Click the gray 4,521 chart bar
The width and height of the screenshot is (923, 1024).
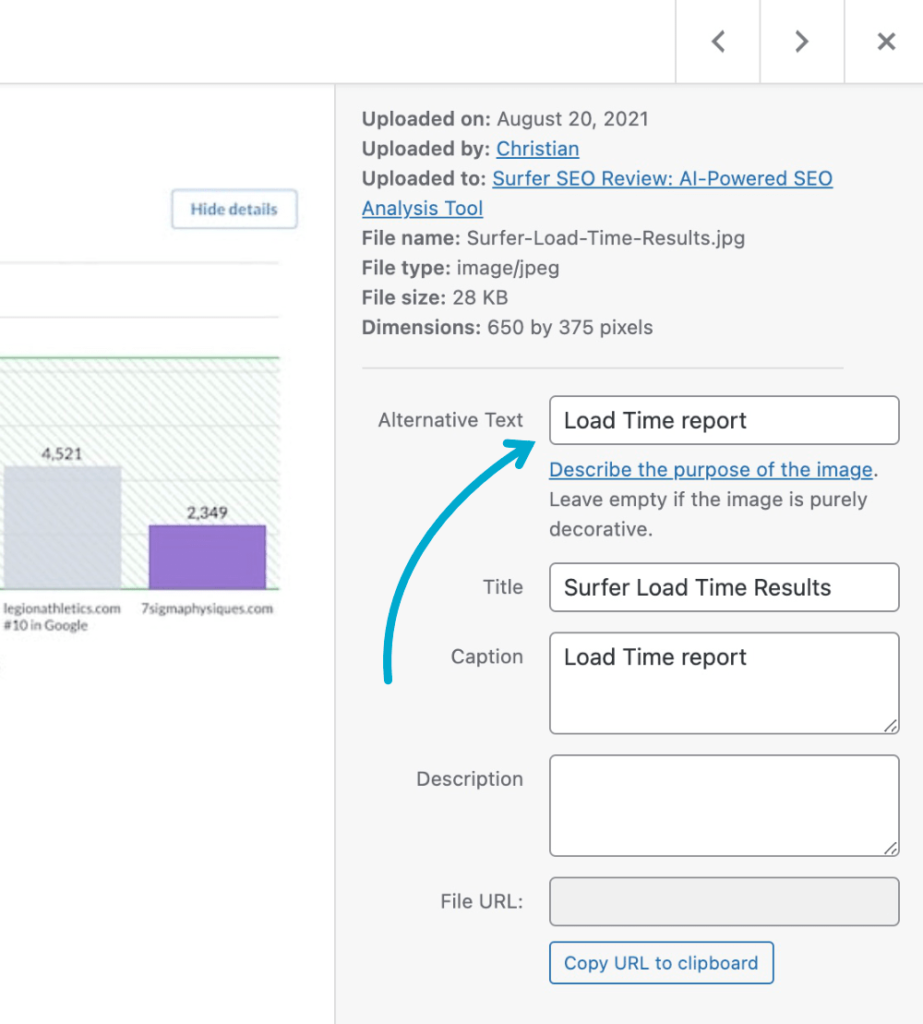pyautogui.click(x=63, y=527)
